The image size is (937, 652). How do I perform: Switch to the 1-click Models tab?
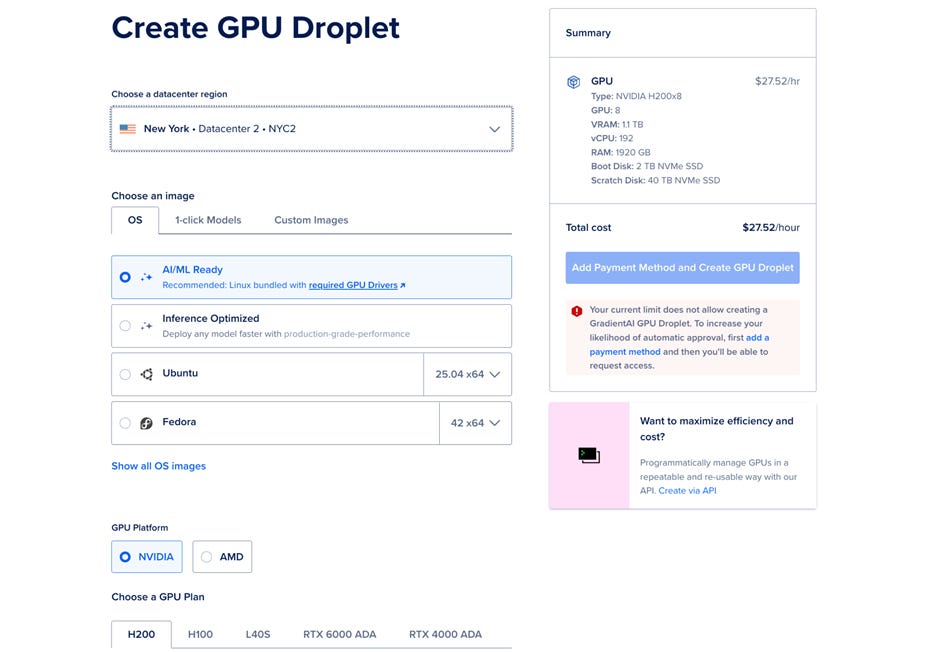[208, 220]
